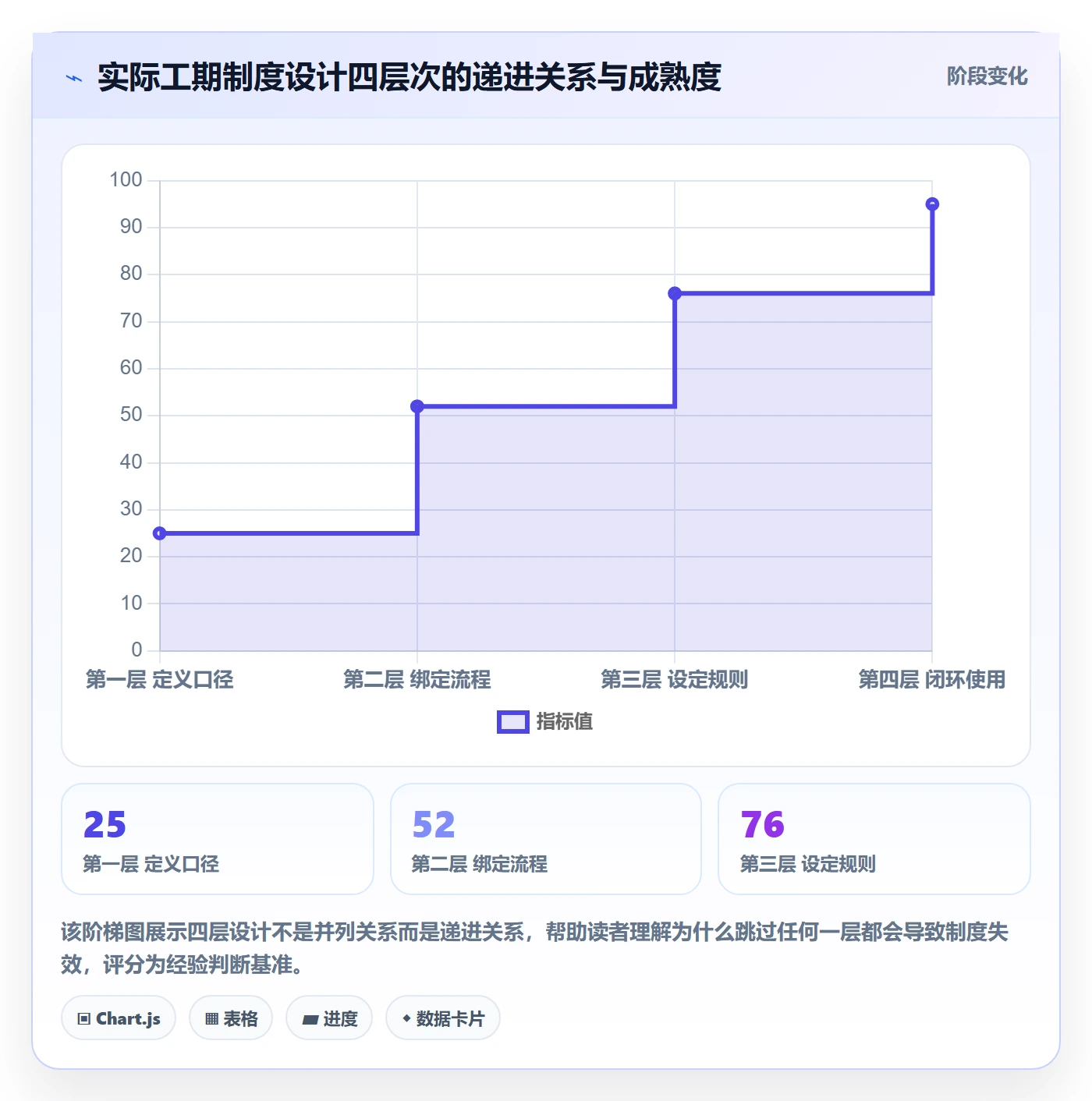This screenshot has width=1092, height=1101.
Task: Click the chart data point at value 25
Action: [x=160, y=533]
